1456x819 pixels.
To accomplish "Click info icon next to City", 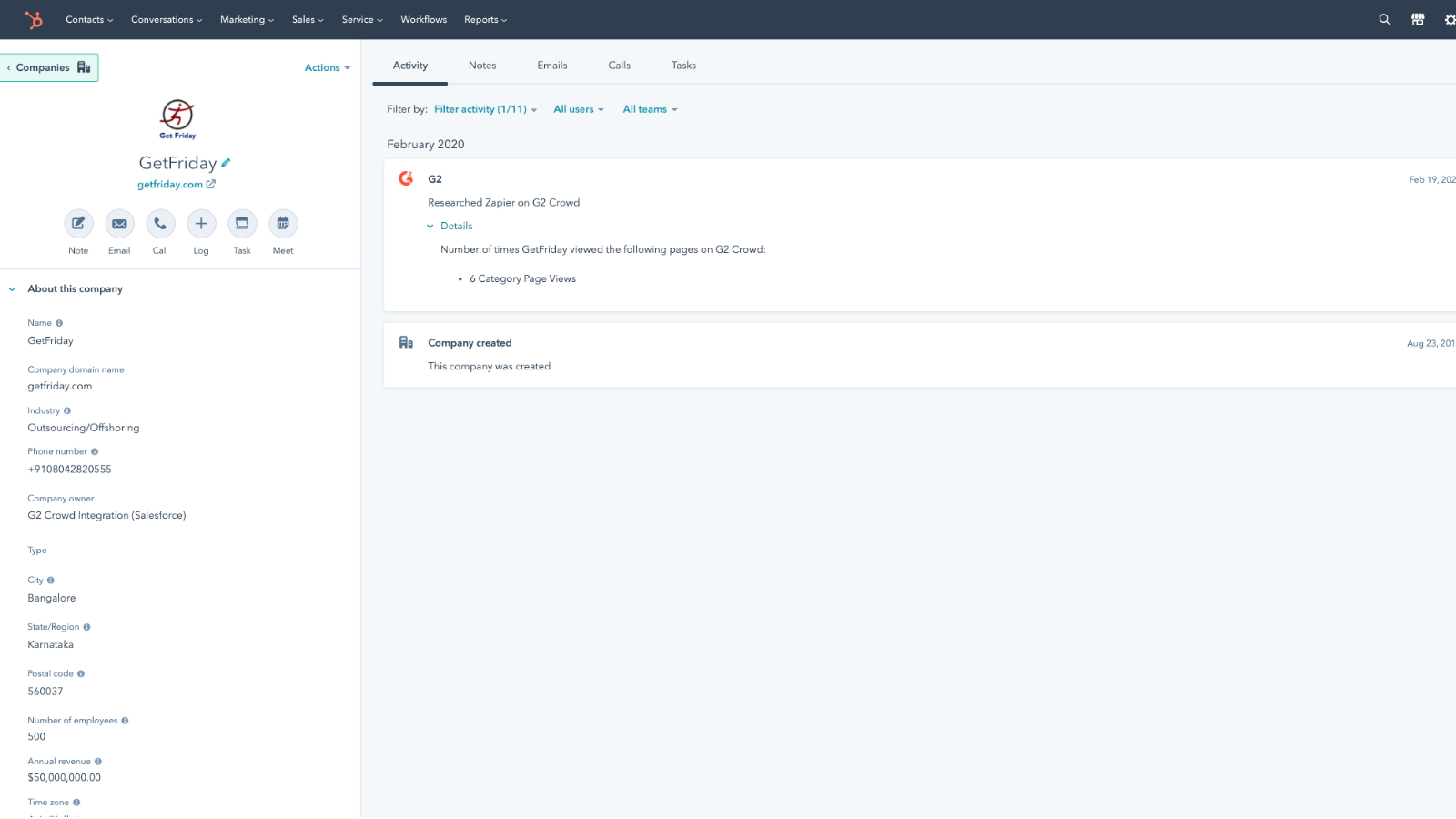I will (x=51, y=581).
